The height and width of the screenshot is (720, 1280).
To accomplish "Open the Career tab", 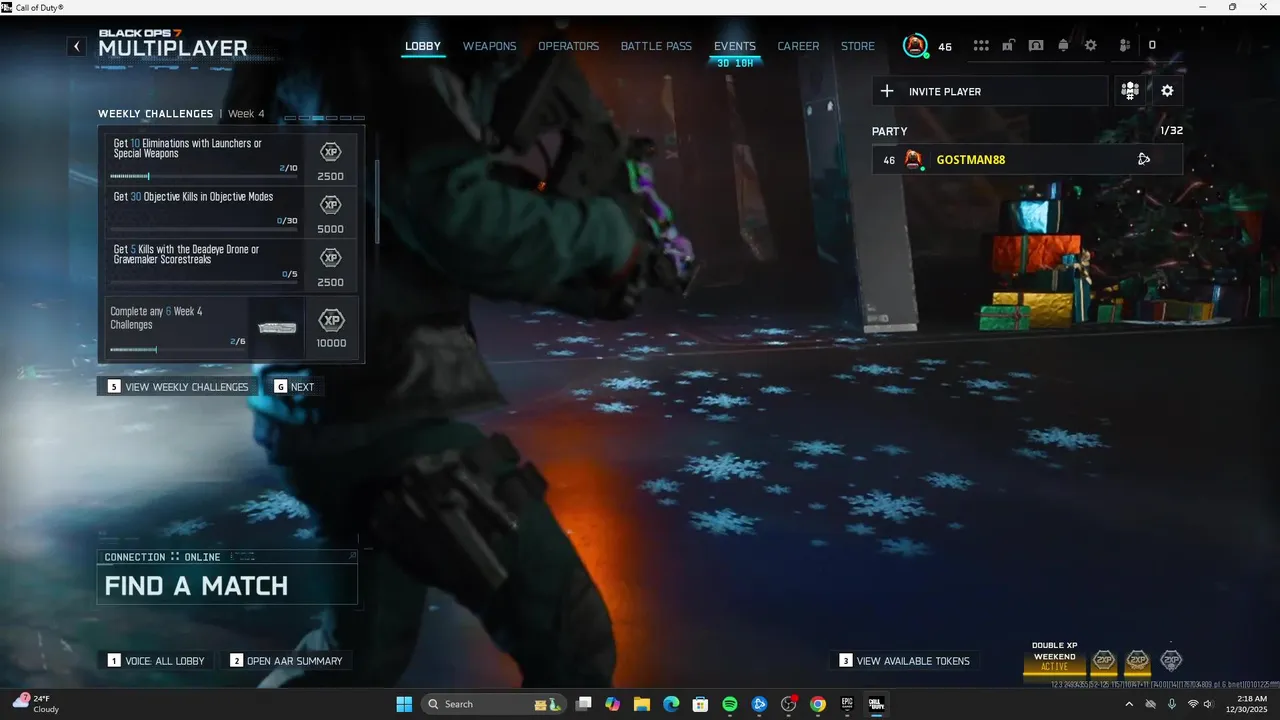I will point(798,46).
